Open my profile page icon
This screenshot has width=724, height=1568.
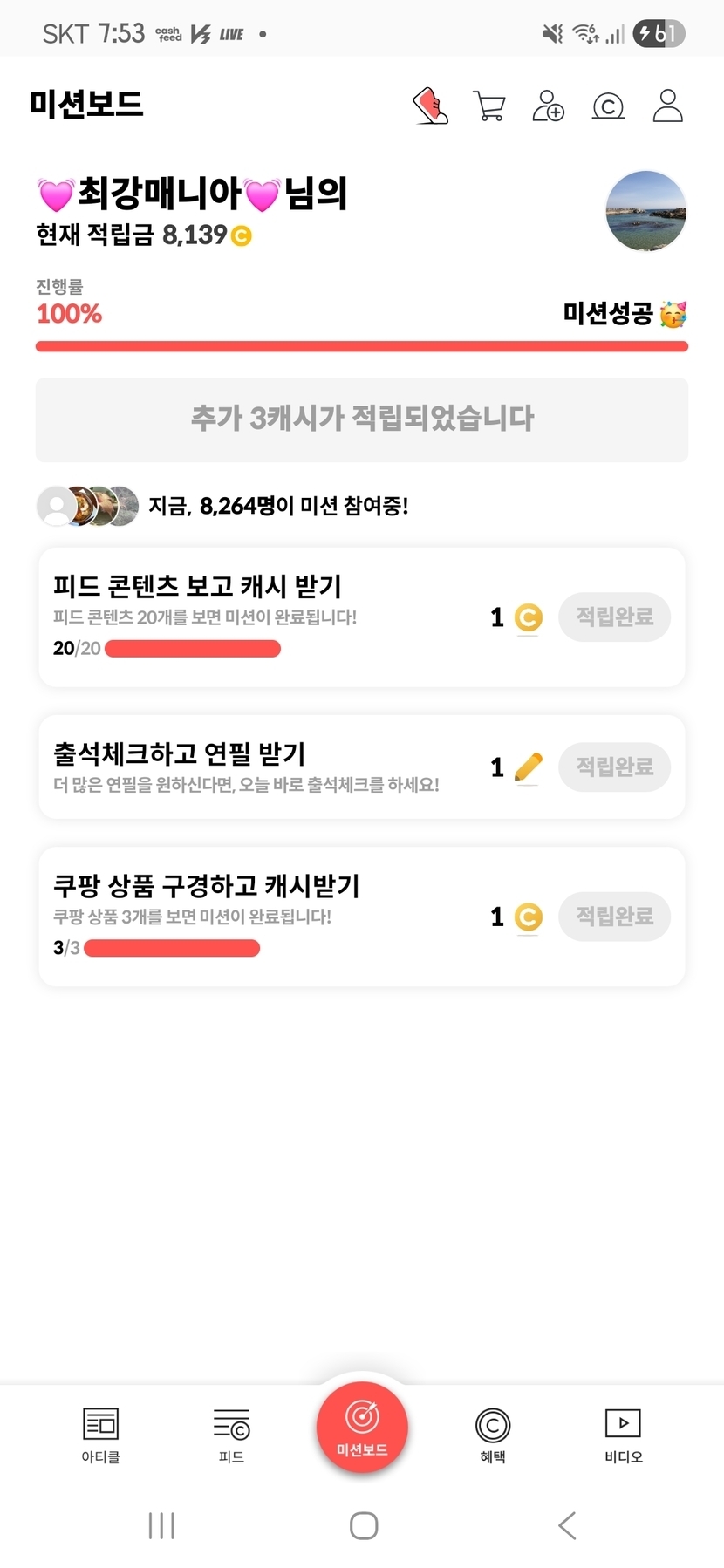pos(667,106)
